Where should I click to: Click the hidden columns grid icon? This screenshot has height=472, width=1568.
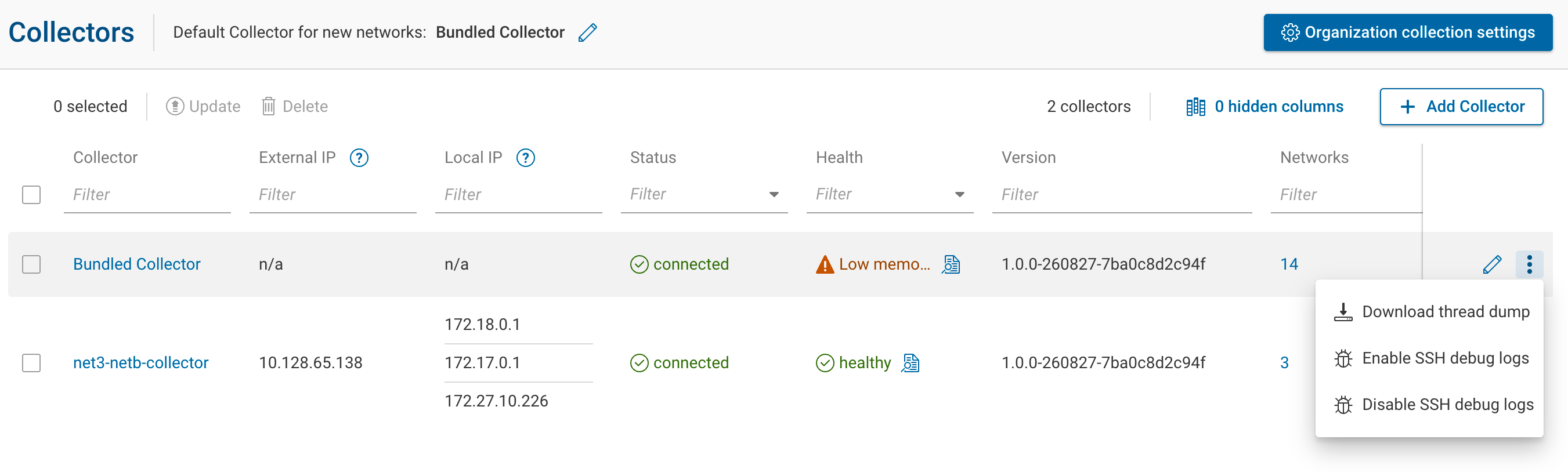[1195, 107]
